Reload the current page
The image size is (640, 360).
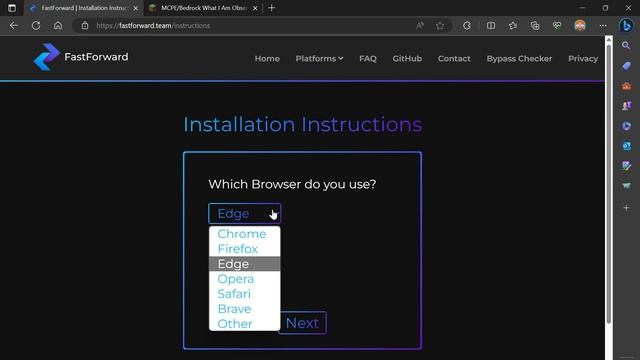(x=36, y=25)
